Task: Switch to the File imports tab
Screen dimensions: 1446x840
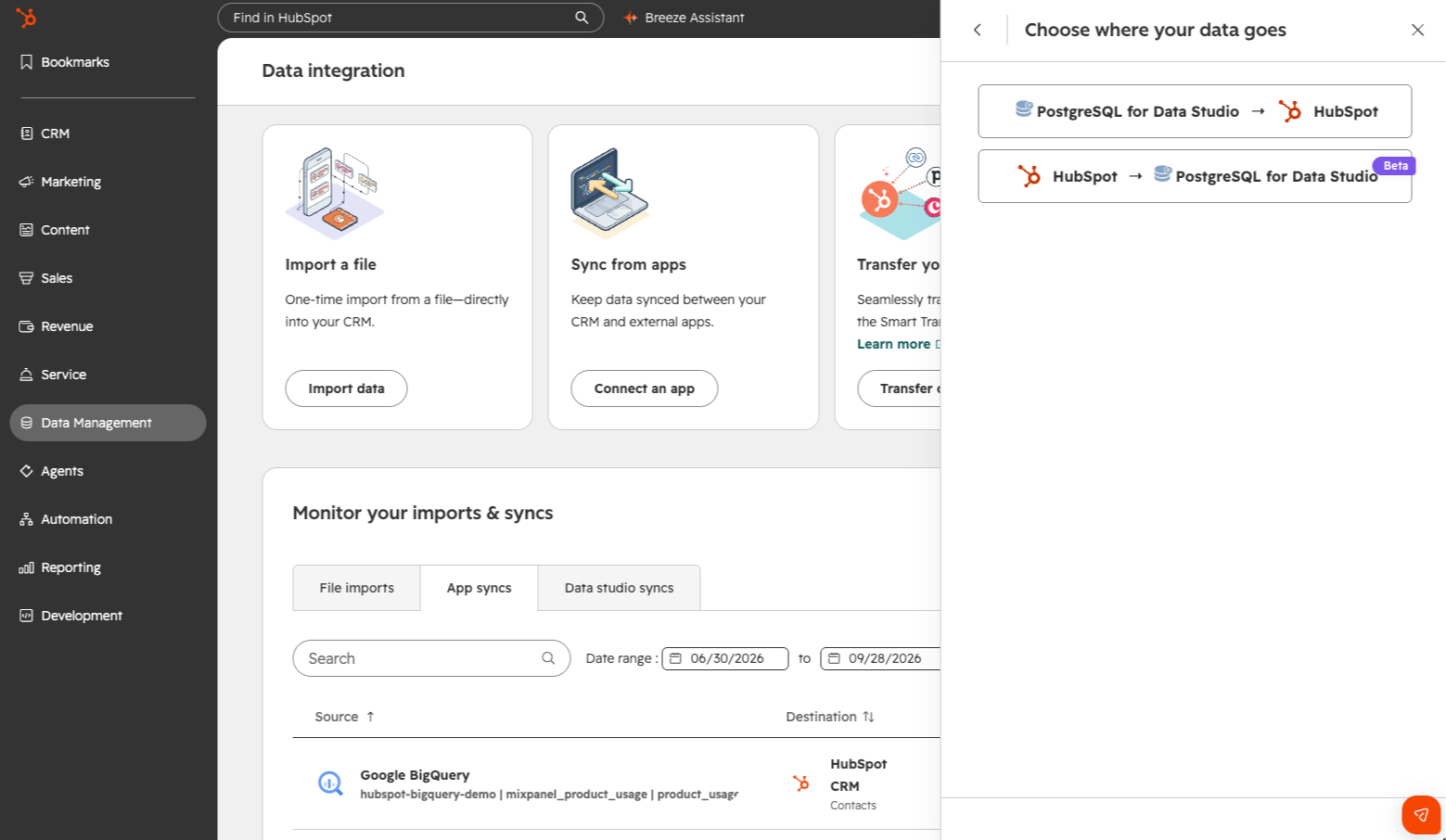Action: click(356, 588)
